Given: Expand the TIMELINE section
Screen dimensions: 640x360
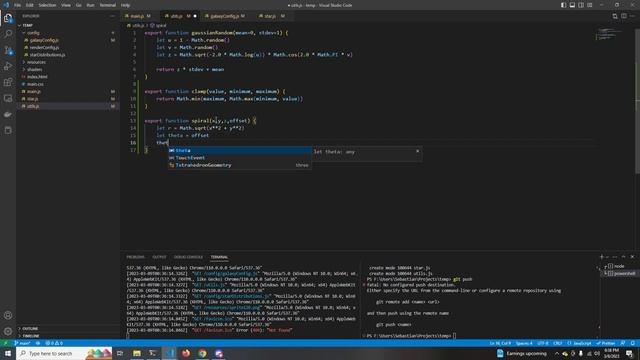Looking at the screenshot, I should coord(68,336).
